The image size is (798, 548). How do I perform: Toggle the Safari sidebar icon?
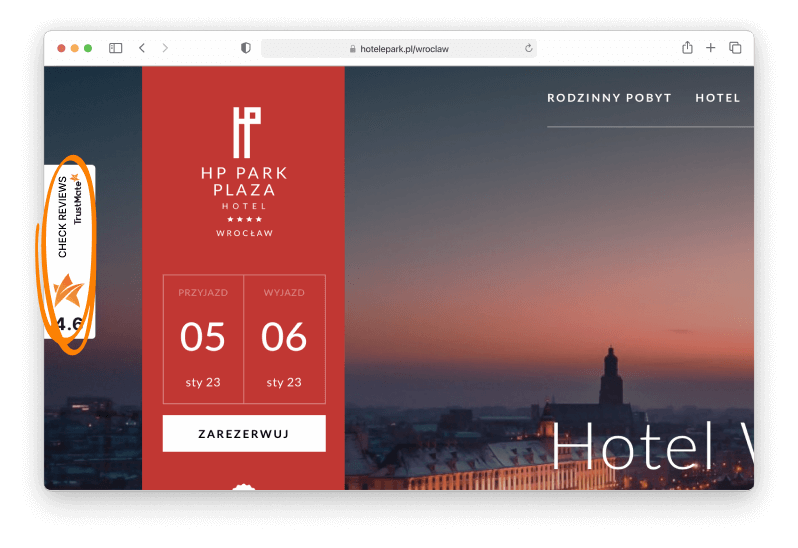116,48
